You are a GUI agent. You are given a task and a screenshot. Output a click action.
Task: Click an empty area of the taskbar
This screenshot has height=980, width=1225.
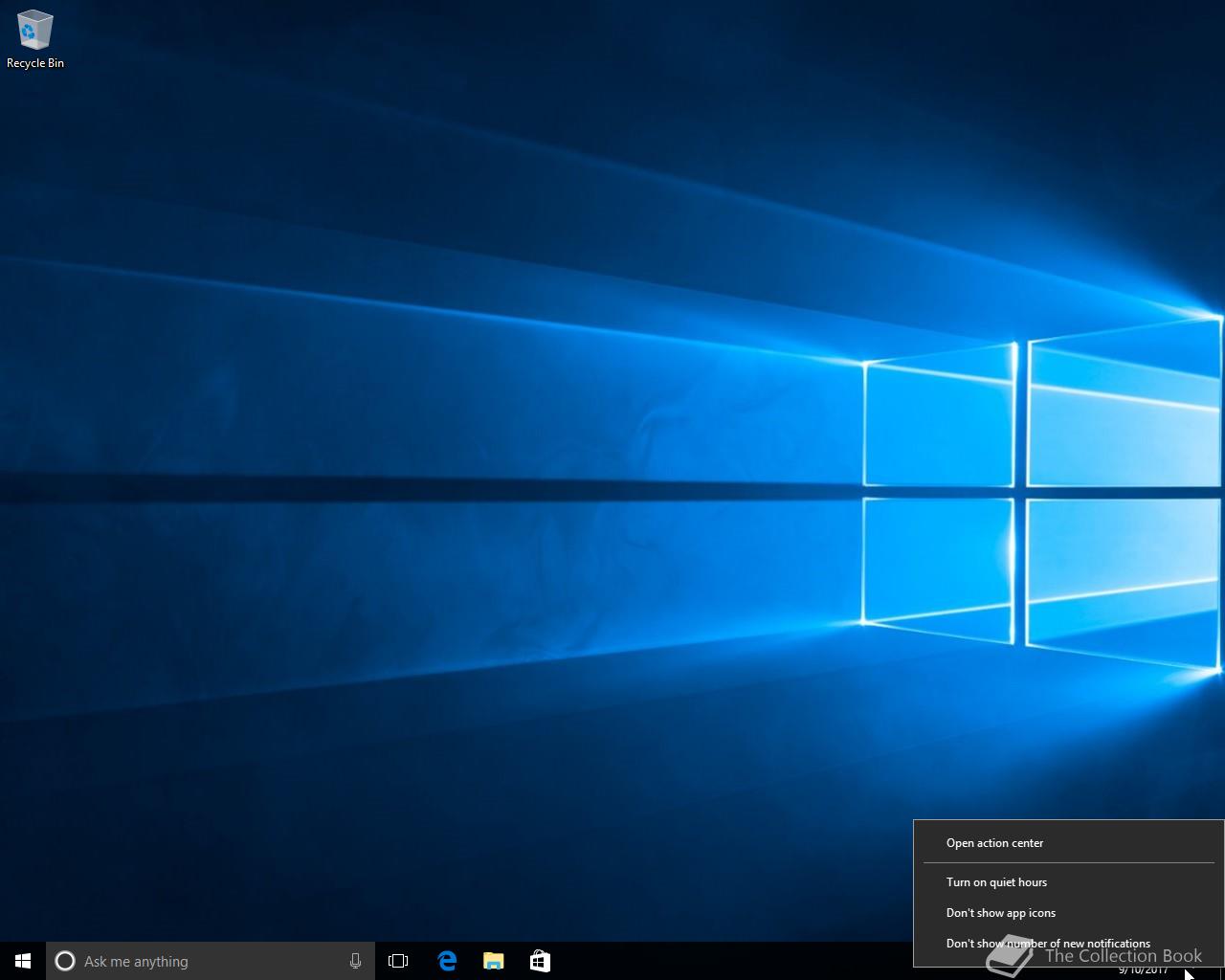[x=727, y=961]
